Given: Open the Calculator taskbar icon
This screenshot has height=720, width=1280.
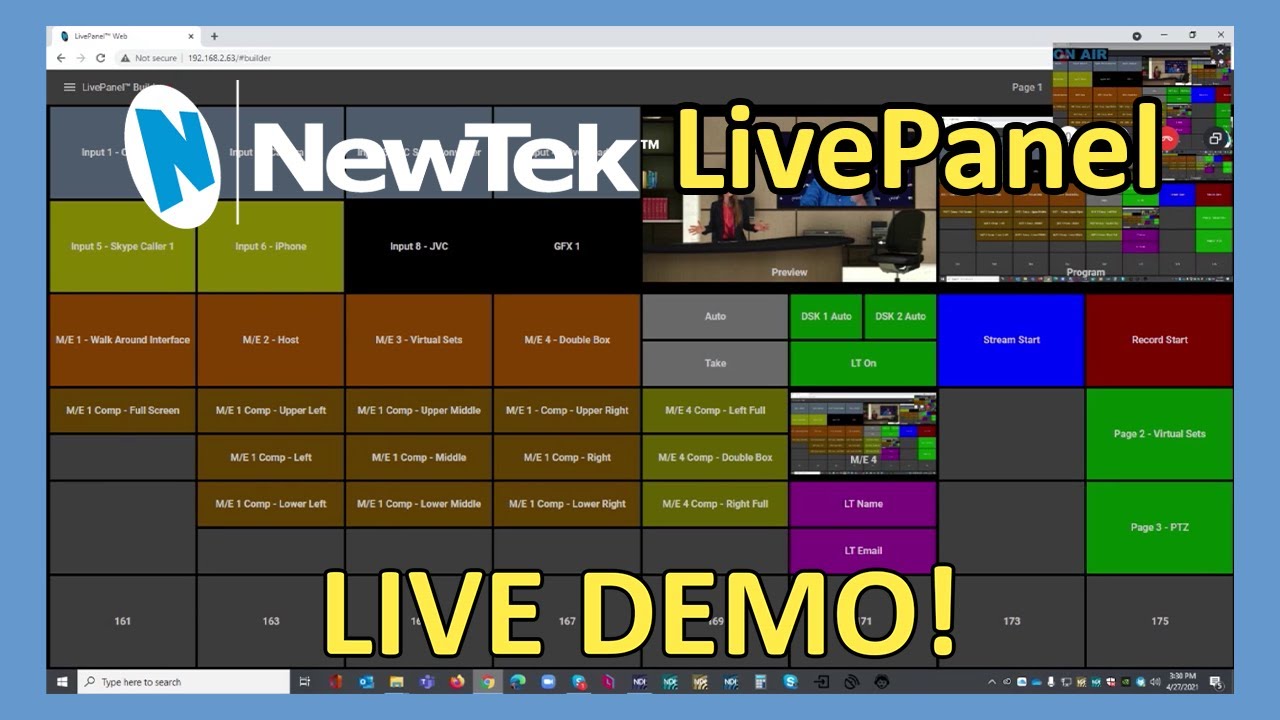Looking at the screenshot, I should [760, 682].
